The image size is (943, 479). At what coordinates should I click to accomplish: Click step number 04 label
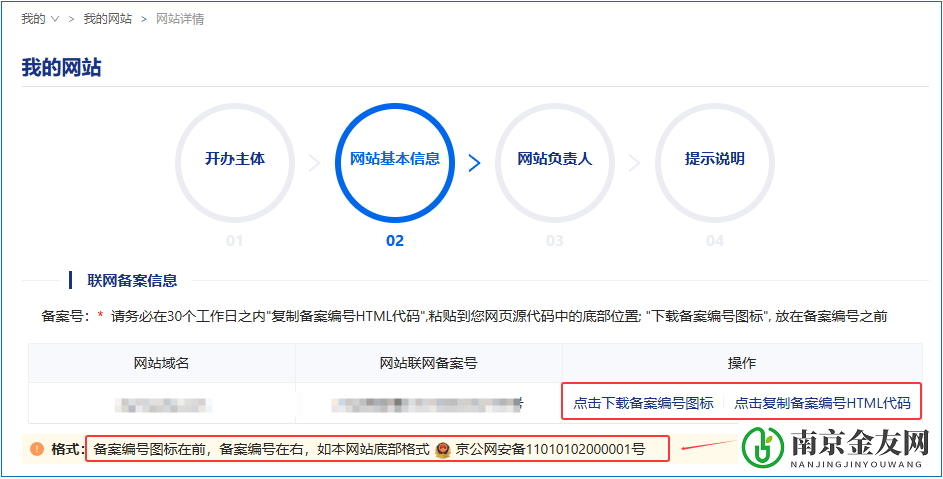pyautogui.click(x=714, y=241)
